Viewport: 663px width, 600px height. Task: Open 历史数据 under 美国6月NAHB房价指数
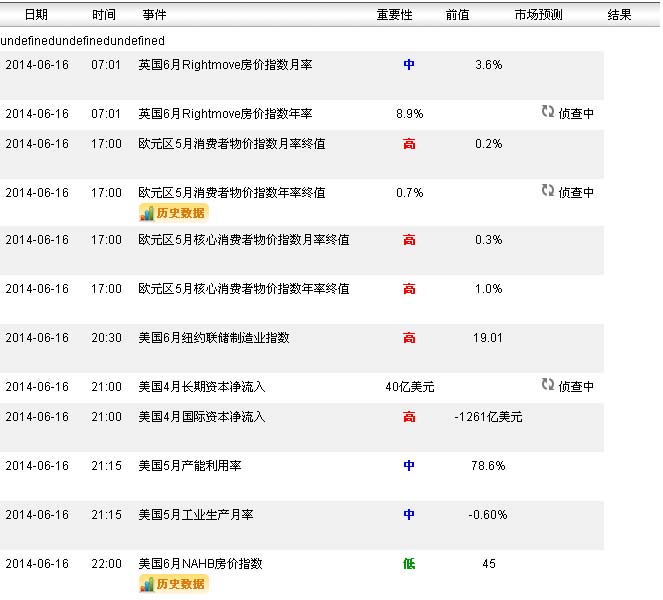pos(174,584)
